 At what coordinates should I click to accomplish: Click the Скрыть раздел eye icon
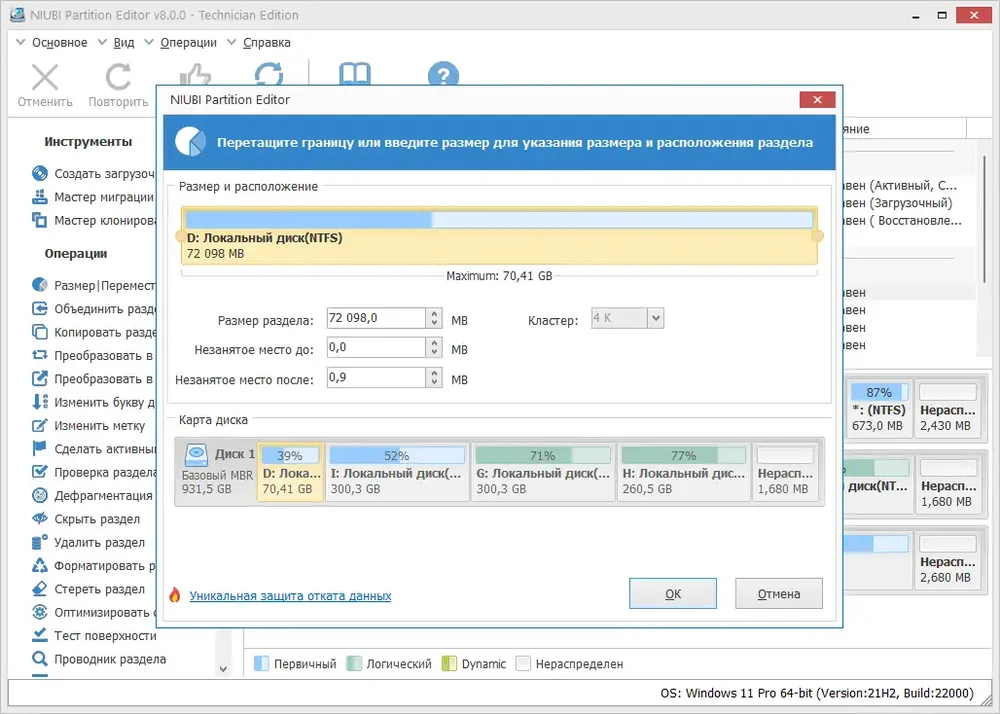[40, 519]
